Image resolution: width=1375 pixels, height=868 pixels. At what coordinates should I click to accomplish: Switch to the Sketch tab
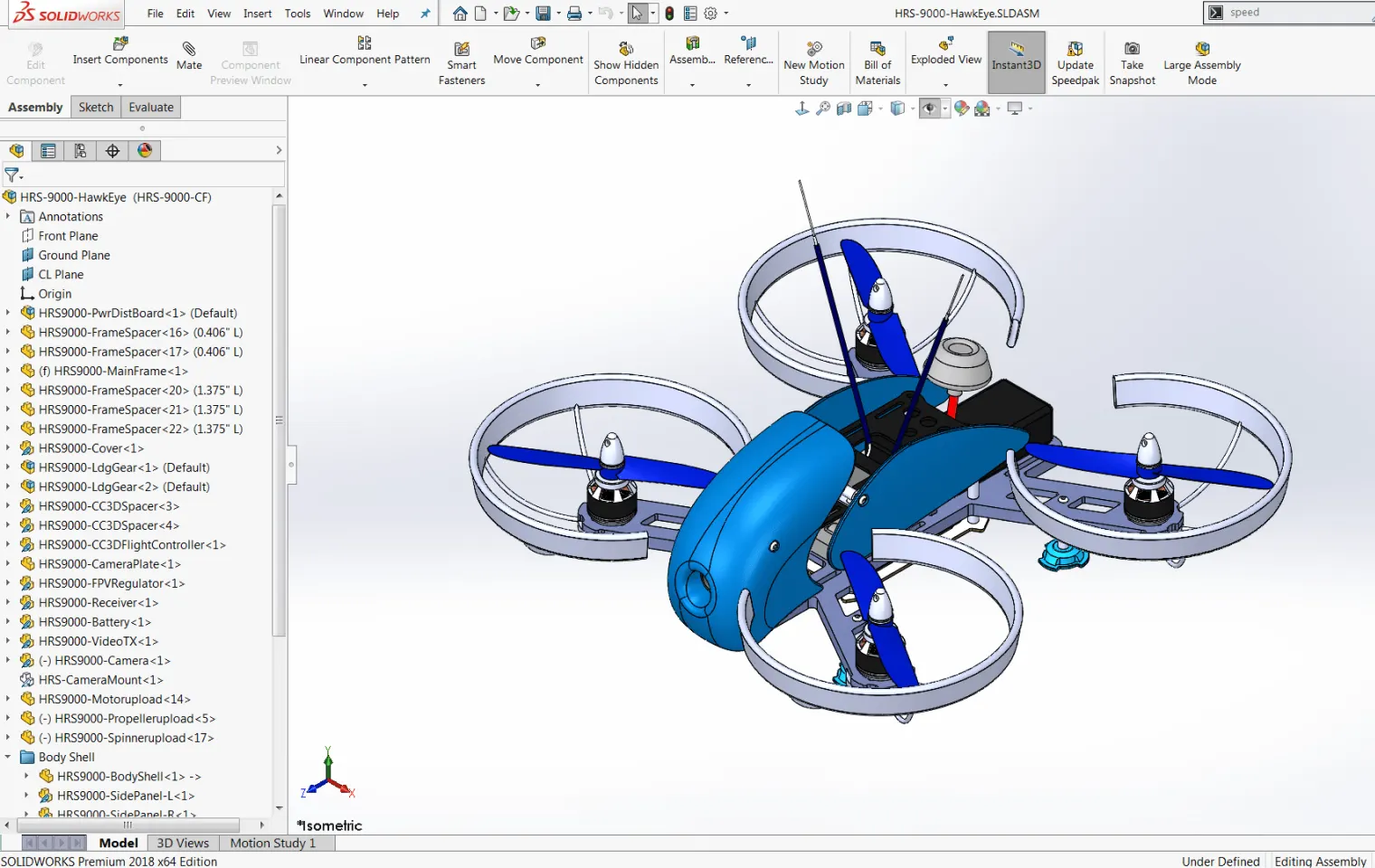[96, 107]
